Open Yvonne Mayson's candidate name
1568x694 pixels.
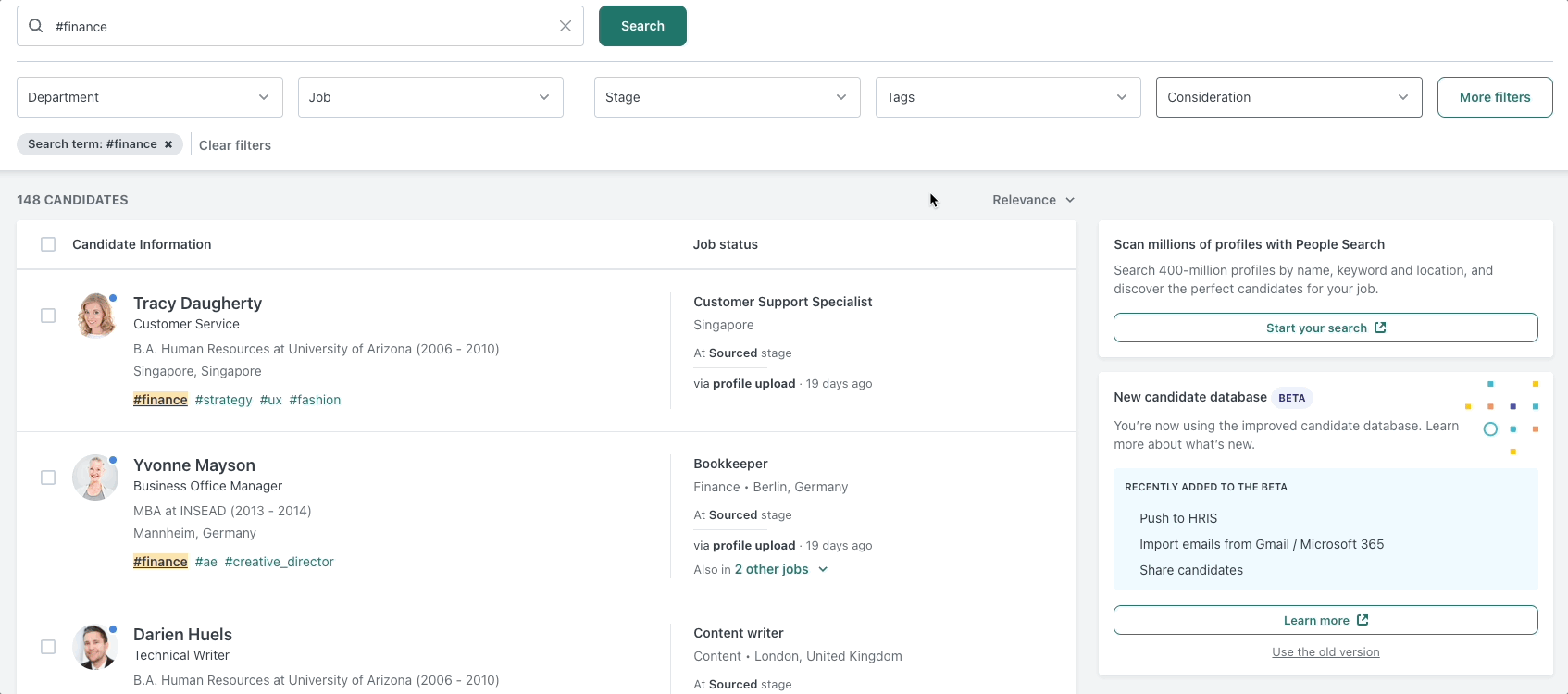194,465
